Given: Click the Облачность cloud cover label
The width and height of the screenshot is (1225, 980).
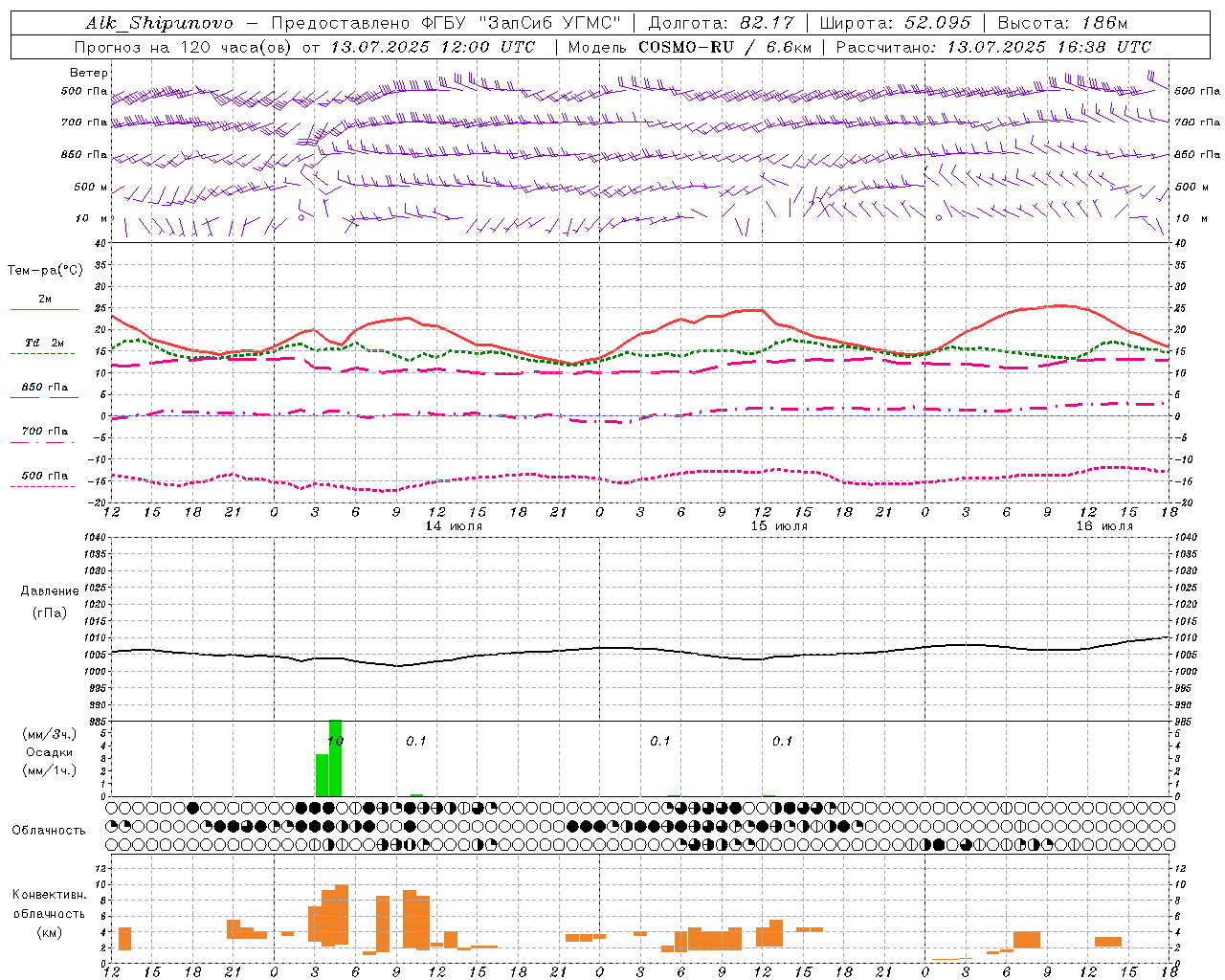Looking at the screenshot, I should click(49, 831).
